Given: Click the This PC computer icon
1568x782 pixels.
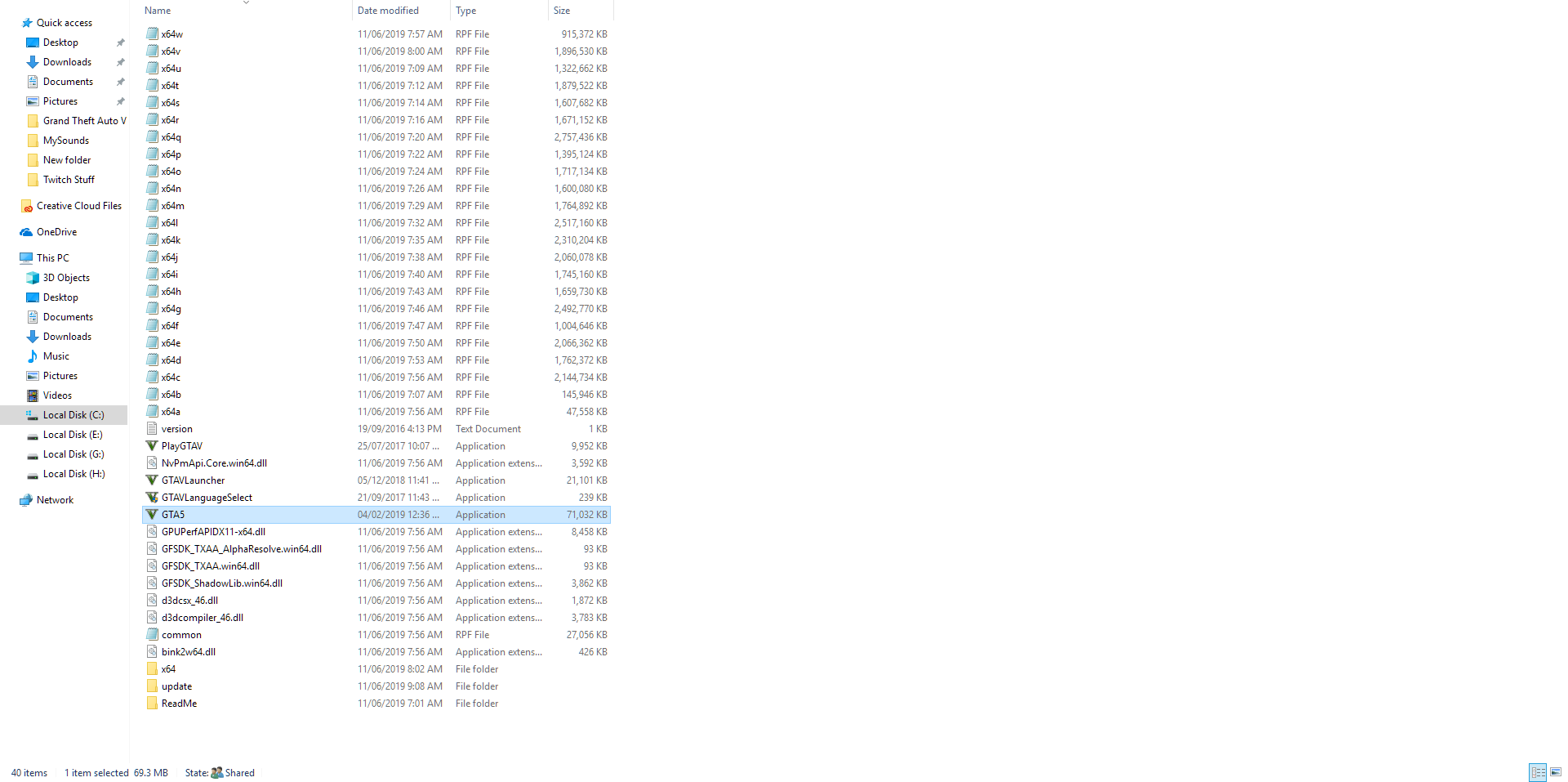Looking at the screenshot, I should coord(27,258).
